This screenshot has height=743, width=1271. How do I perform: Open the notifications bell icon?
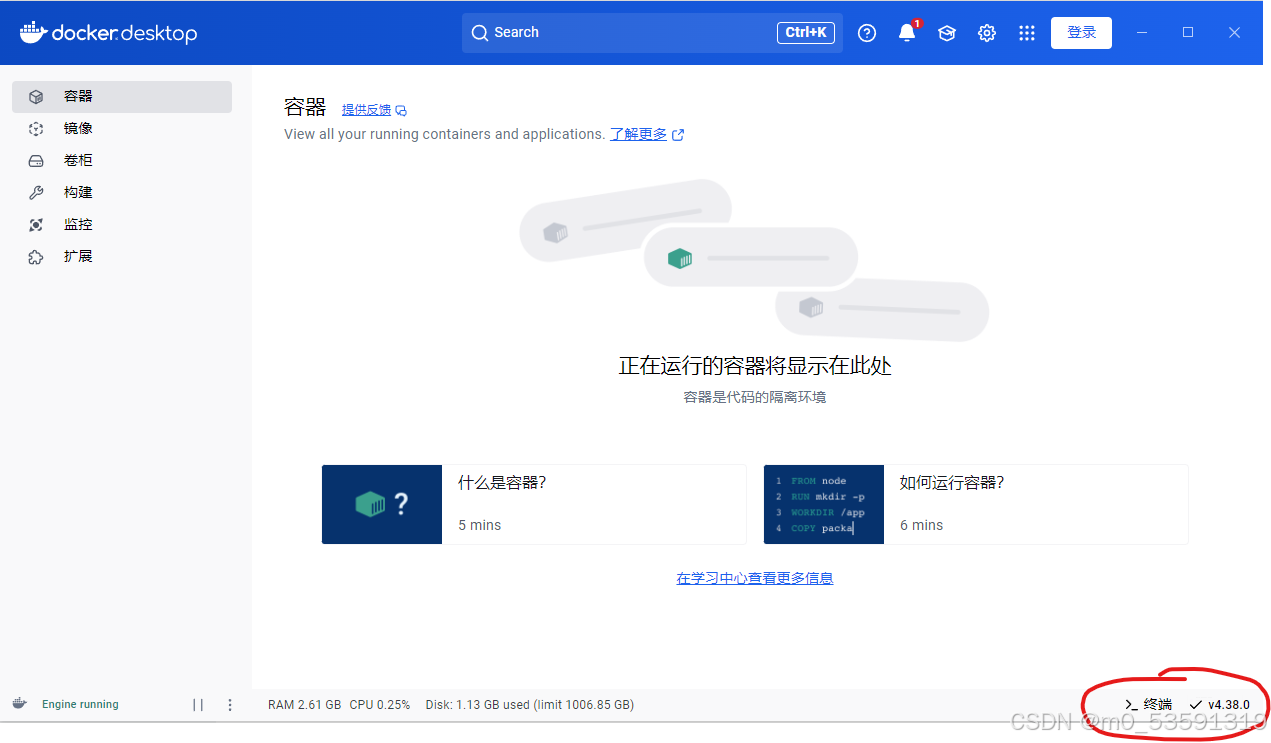[907, 33]
